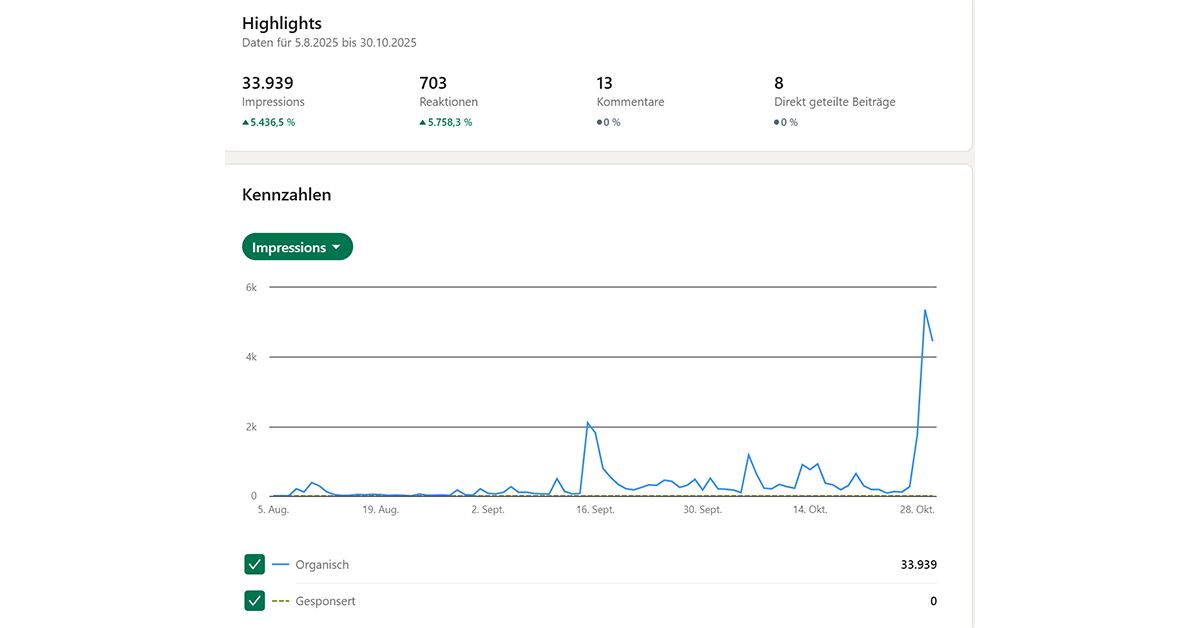This screenshot has width=1200, height=628.
Task: Click the date range text under Highlights
Action: point(329,43)
